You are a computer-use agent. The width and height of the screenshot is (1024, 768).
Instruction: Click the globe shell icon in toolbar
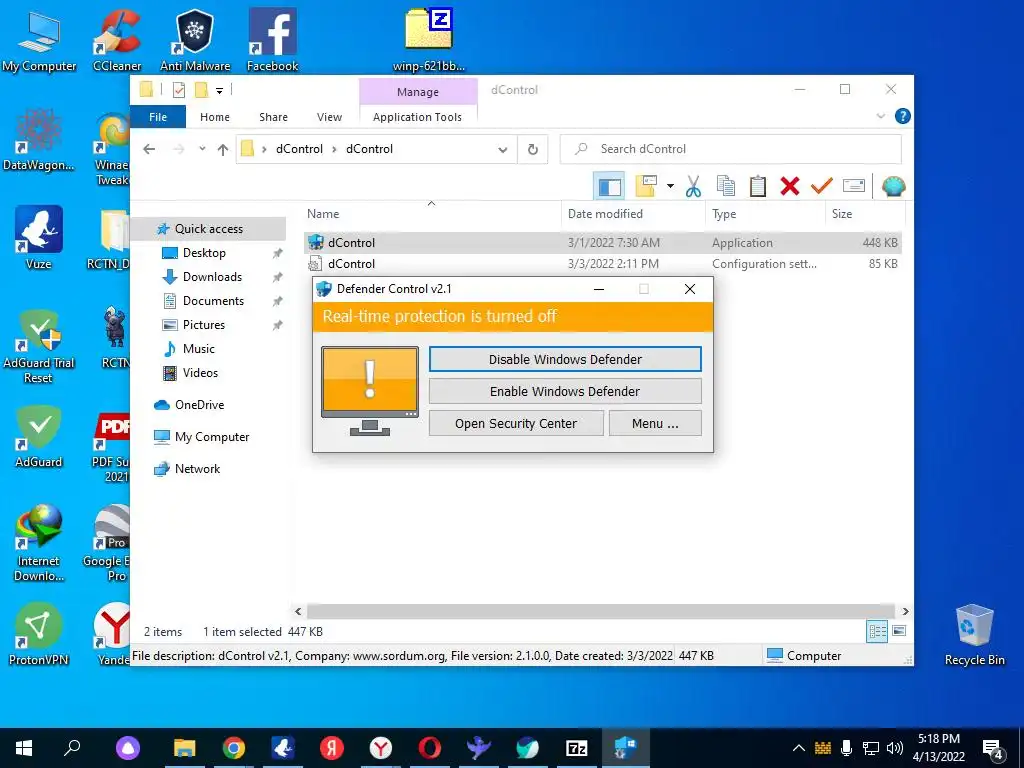pyautogui.click(x=893, y=187)
